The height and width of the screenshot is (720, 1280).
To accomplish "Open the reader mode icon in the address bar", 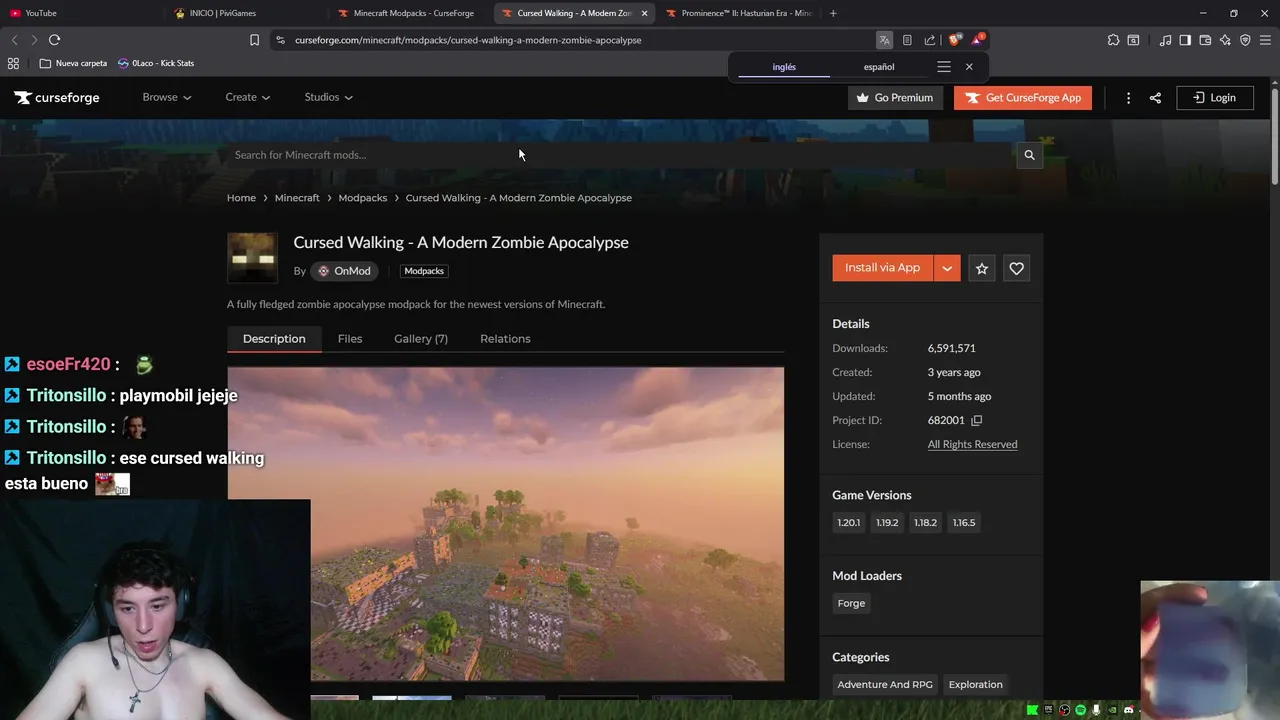I will [x=907, y=40].
